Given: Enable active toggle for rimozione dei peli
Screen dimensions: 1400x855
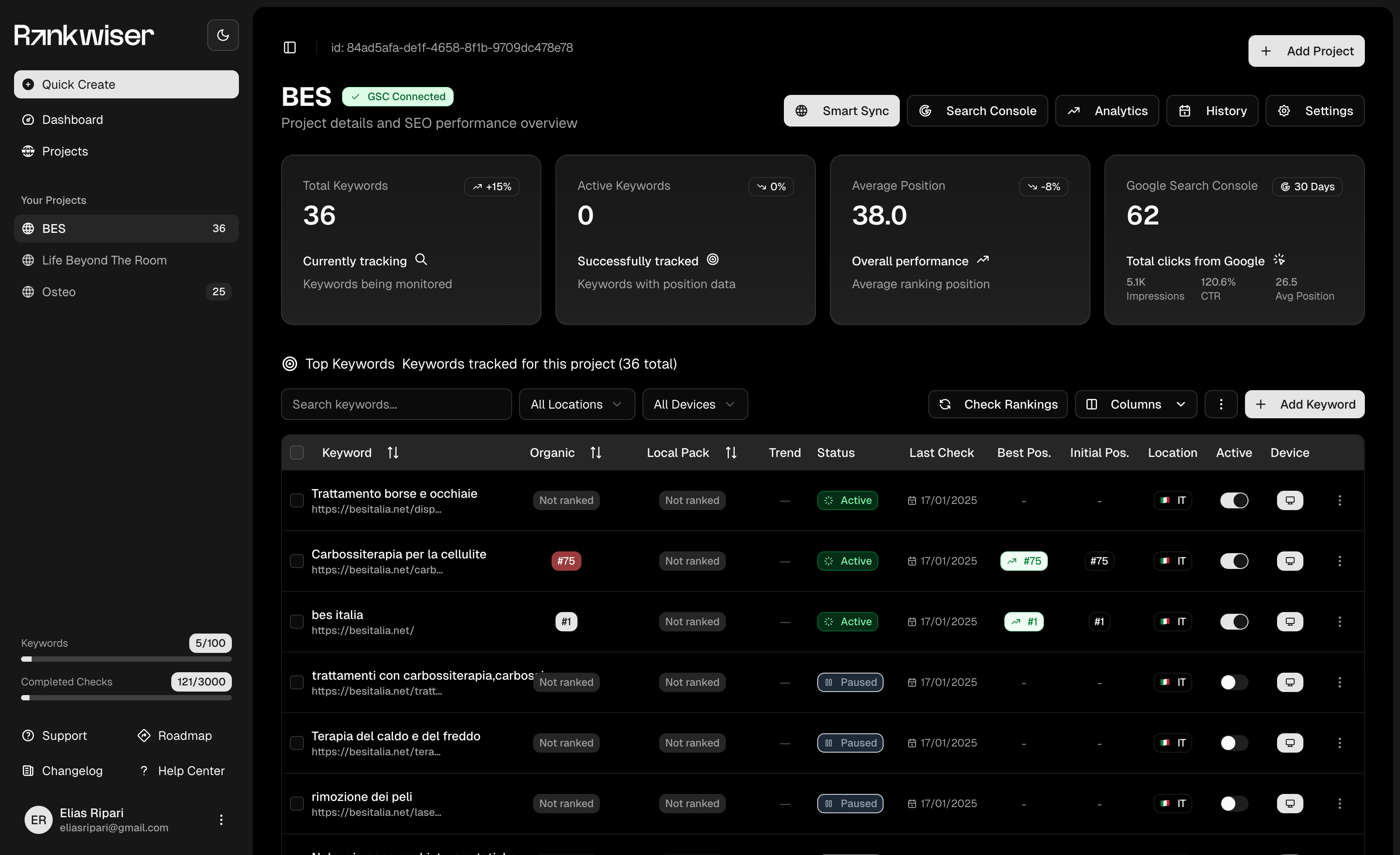Looking at the screenshot, I should pyautogui.click(x=1234, y=803).
